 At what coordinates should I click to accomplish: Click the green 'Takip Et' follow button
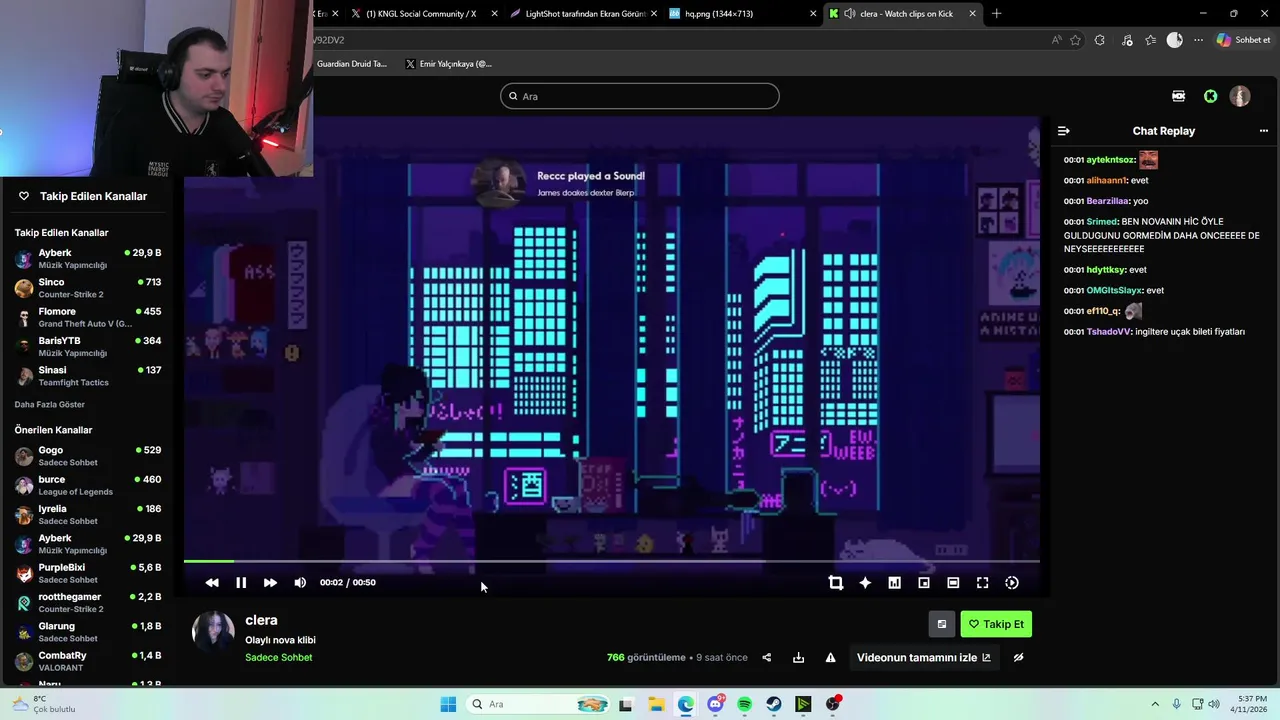[996, 624]
